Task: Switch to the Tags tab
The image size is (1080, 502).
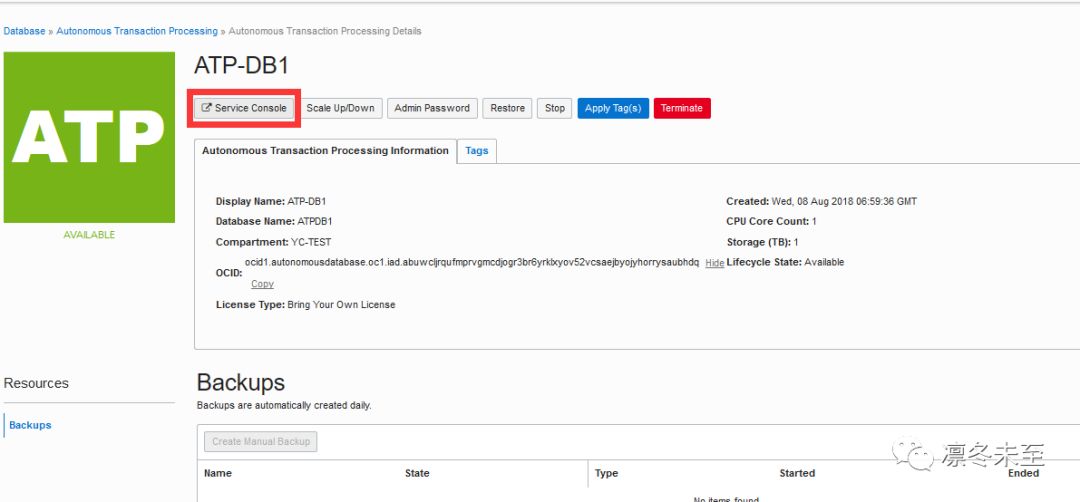Action: coord(477,151)
